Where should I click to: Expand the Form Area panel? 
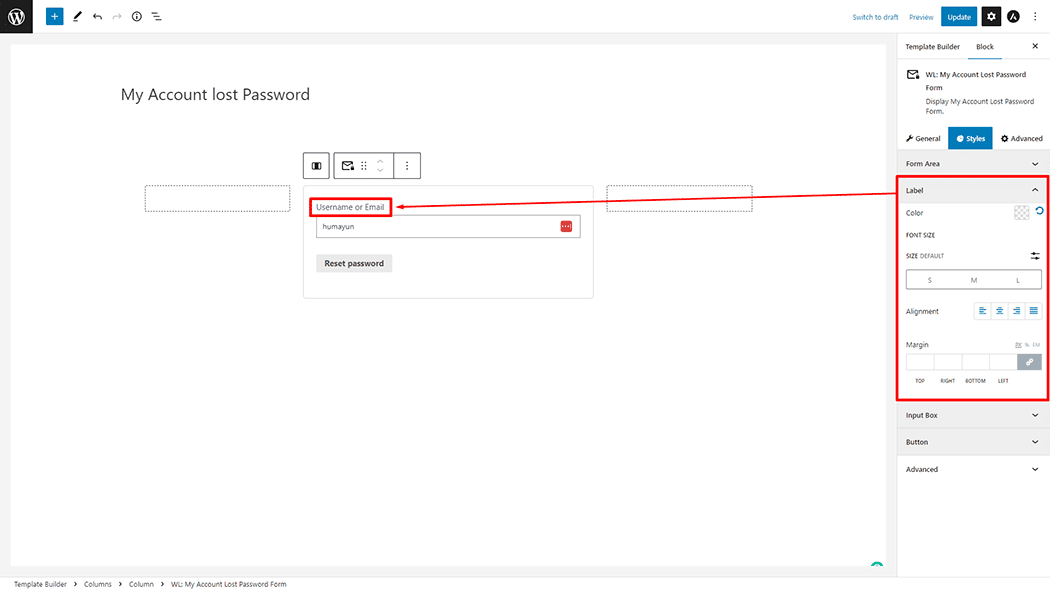973,164
